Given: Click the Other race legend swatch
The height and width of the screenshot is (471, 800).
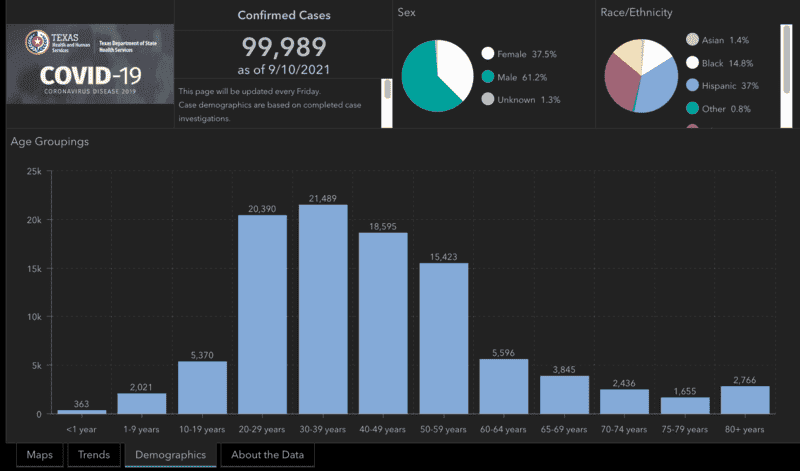Looking at the screenshot, I should coord(692,108).
